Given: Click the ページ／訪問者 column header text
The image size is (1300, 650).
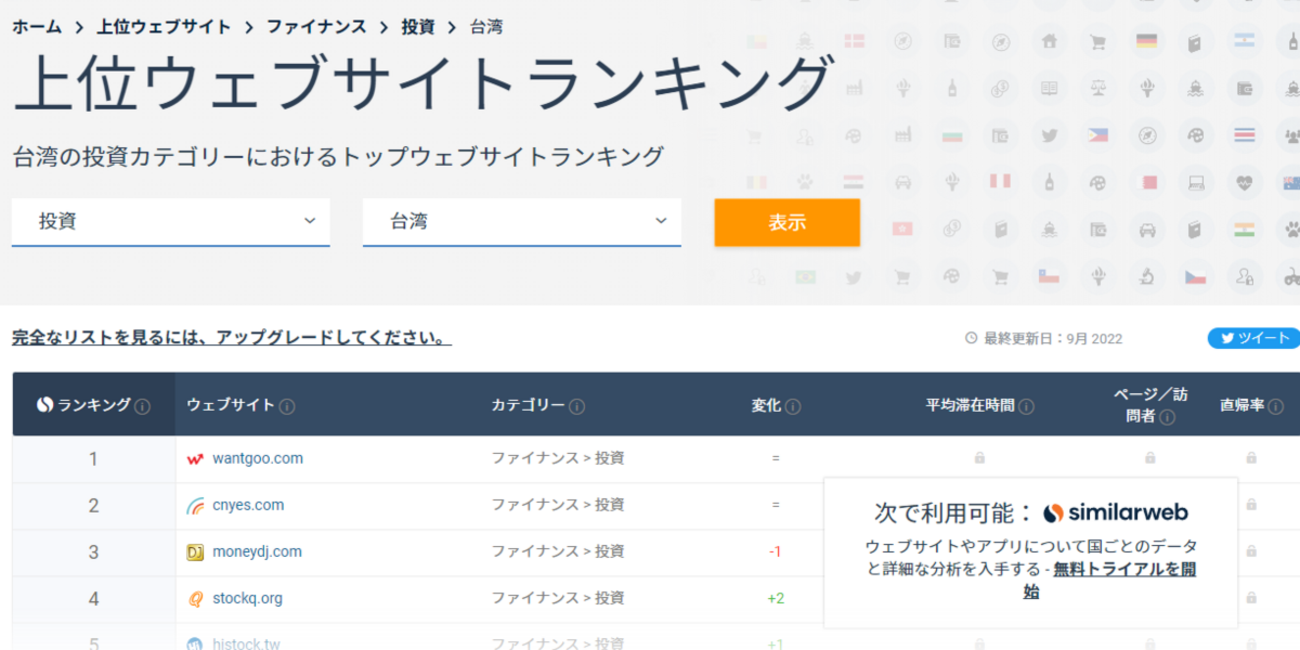Looking at the screenshot, I should click(x=1151, y=405).
